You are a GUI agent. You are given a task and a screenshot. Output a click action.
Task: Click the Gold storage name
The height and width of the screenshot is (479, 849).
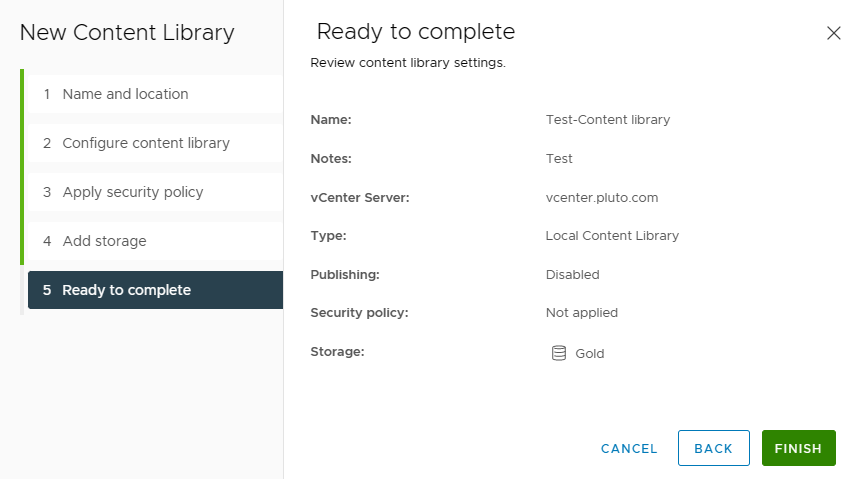pyautogui.click(x=590, y=354)
